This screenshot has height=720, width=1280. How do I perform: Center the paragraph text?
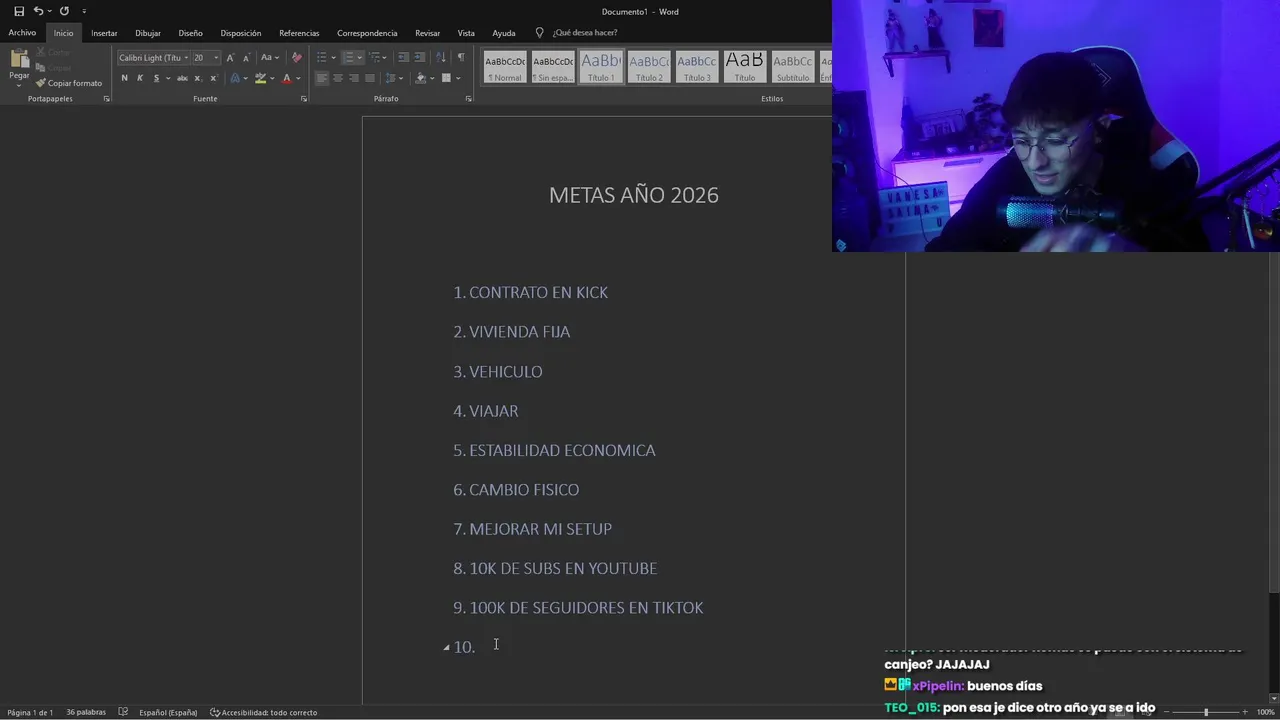click(337, 78)
